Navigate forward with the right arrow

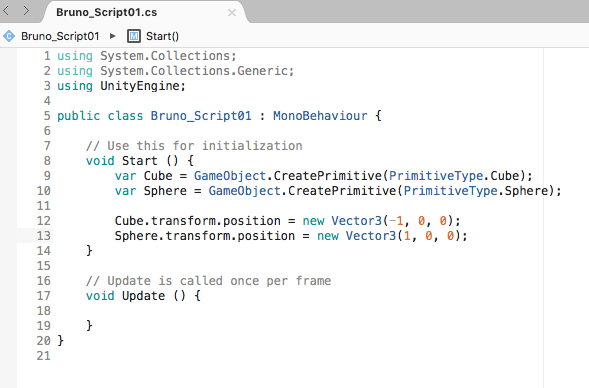[x=26, y=11]
